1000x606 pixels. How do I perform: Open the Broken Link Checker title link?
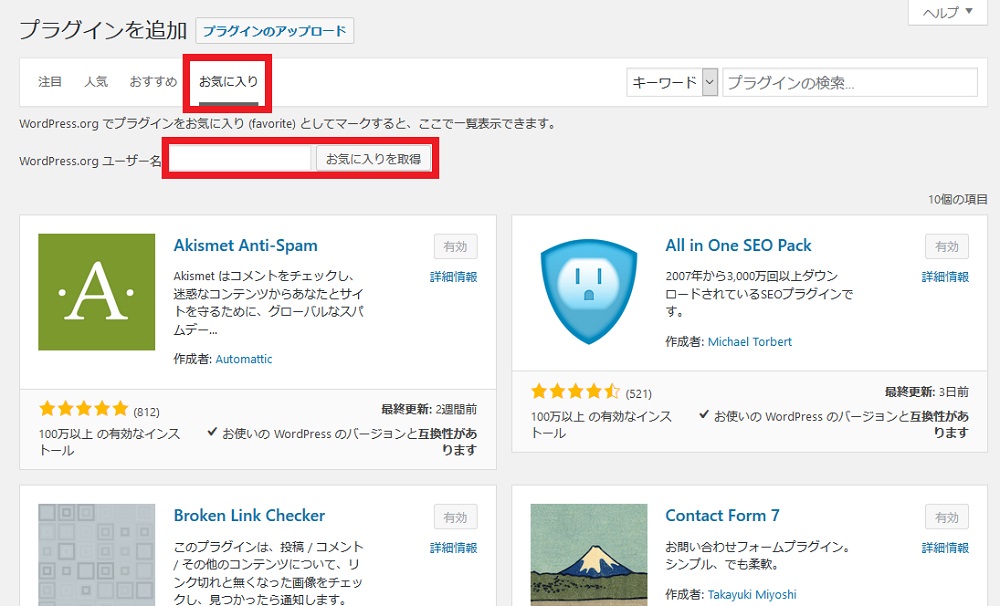pyautogui.click(x=249, y=515)
